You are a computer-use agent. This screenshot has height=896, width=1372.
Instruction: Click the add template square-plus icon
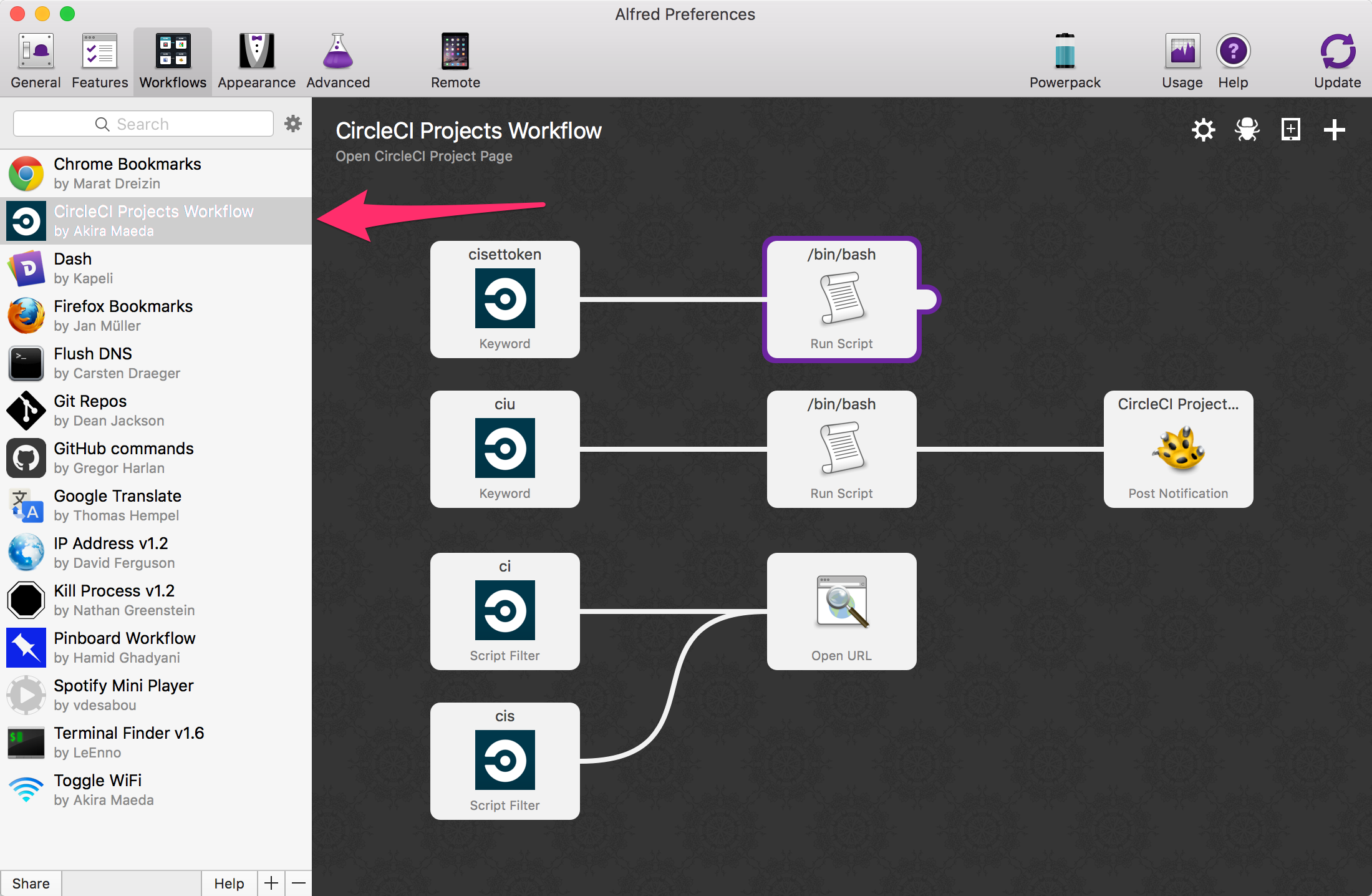pyautogui.click(x=1290, y=130)
